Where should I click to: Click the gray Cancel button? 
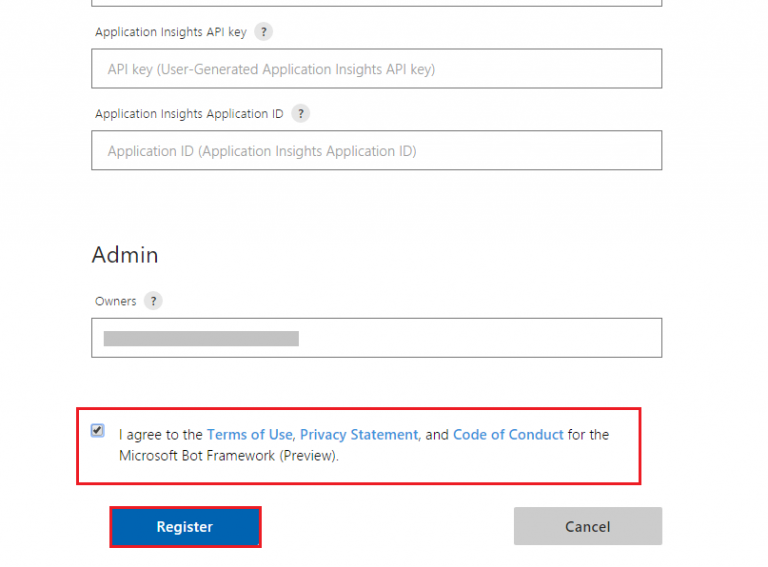(x=587, y=527)
